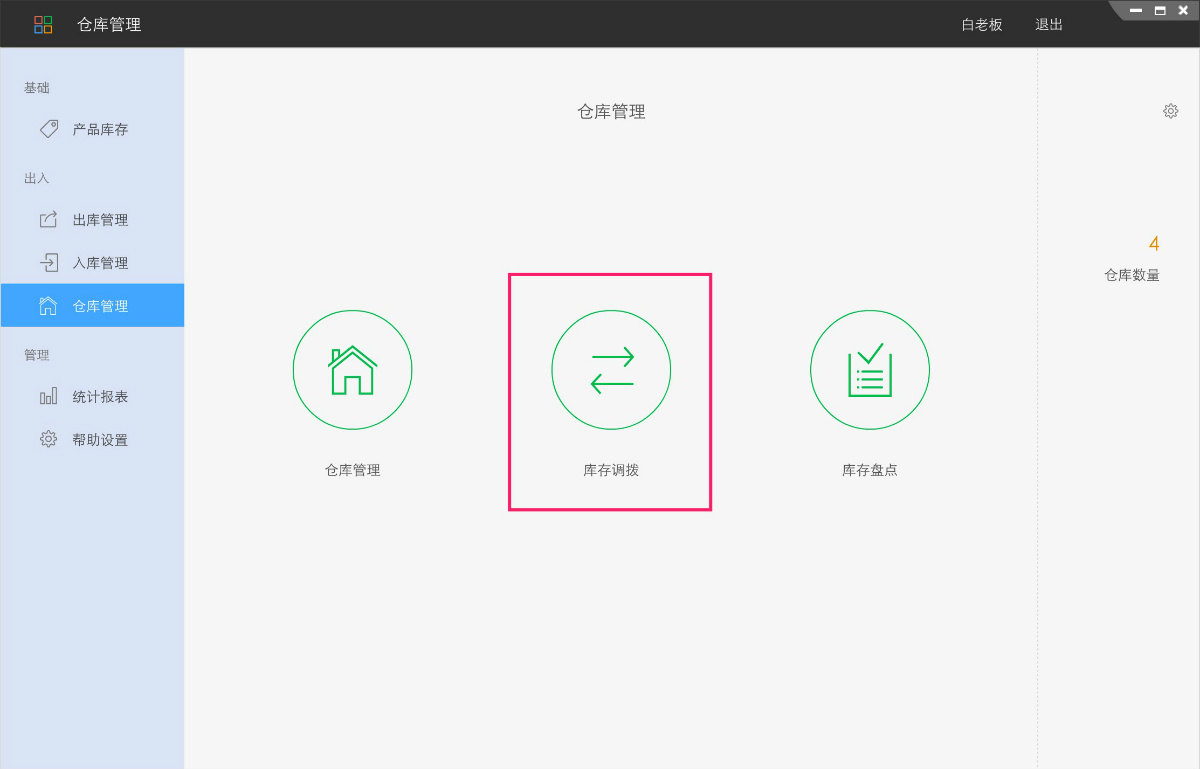Image resolution: width=1200 pixels, height=769 pixels.
Task: Click the 库存盘点 label
Action: (870, 470)
